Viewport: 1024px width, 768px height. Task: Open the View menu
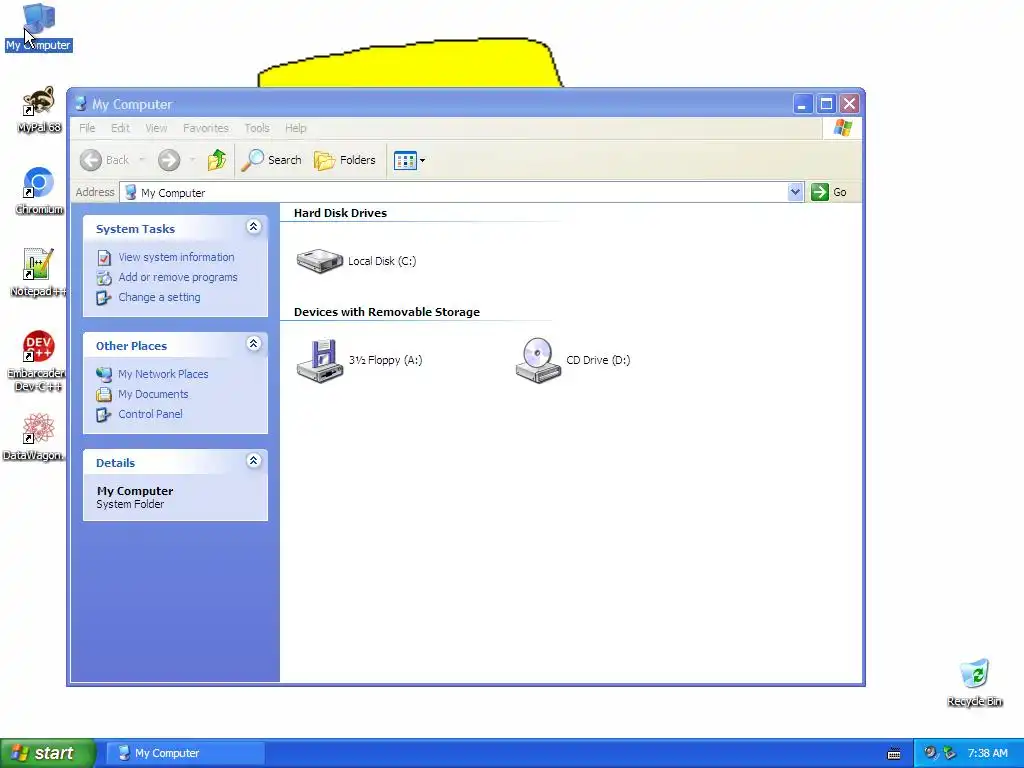point(156,128)
